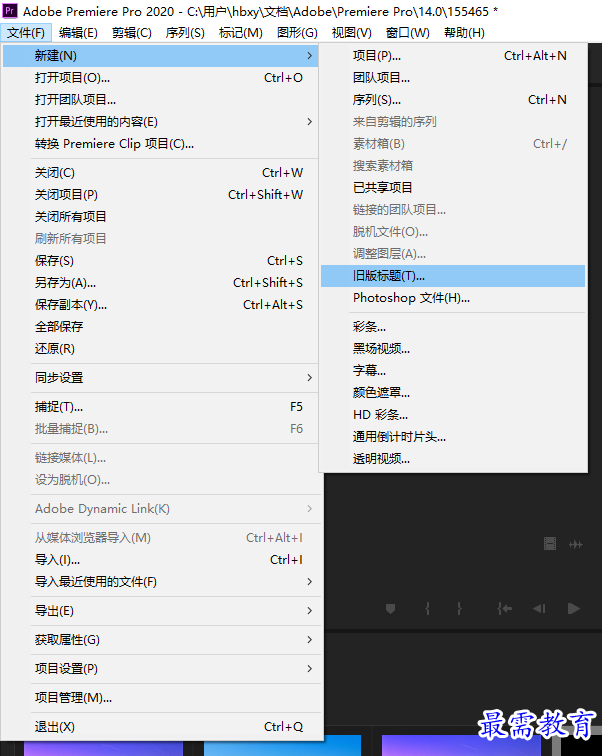Open the 文件(F) menu

[x=26, y=33]
